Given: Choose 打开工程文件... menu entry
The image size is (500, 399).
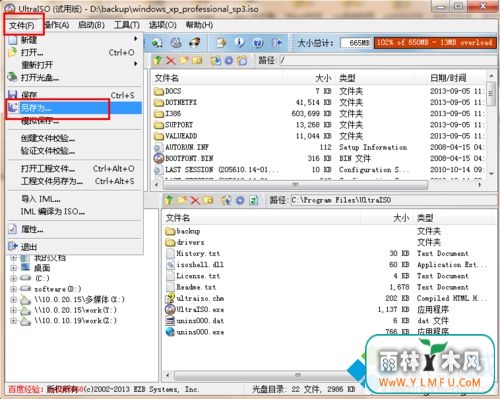Looking at the screenshot, I should click(74, 169).
